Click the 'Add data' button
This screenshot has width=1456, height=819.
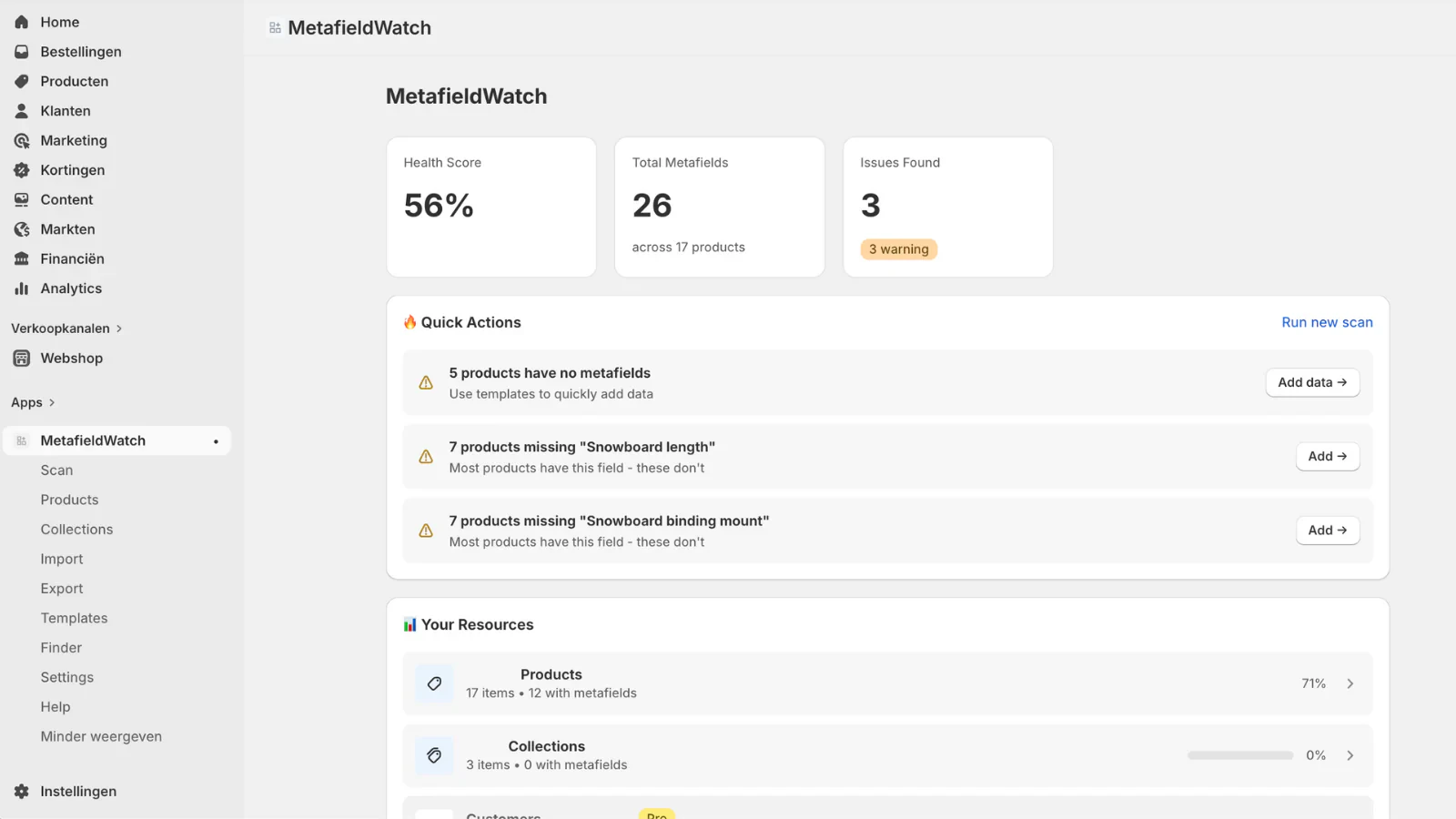click(1312, 382)
